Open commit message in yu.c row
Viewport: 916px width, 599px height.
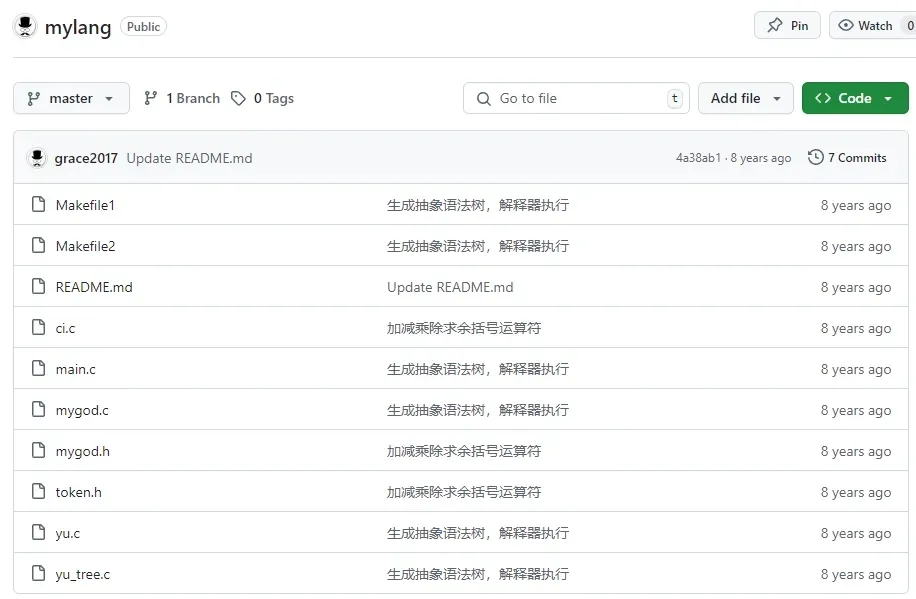(x=478, y=533)
